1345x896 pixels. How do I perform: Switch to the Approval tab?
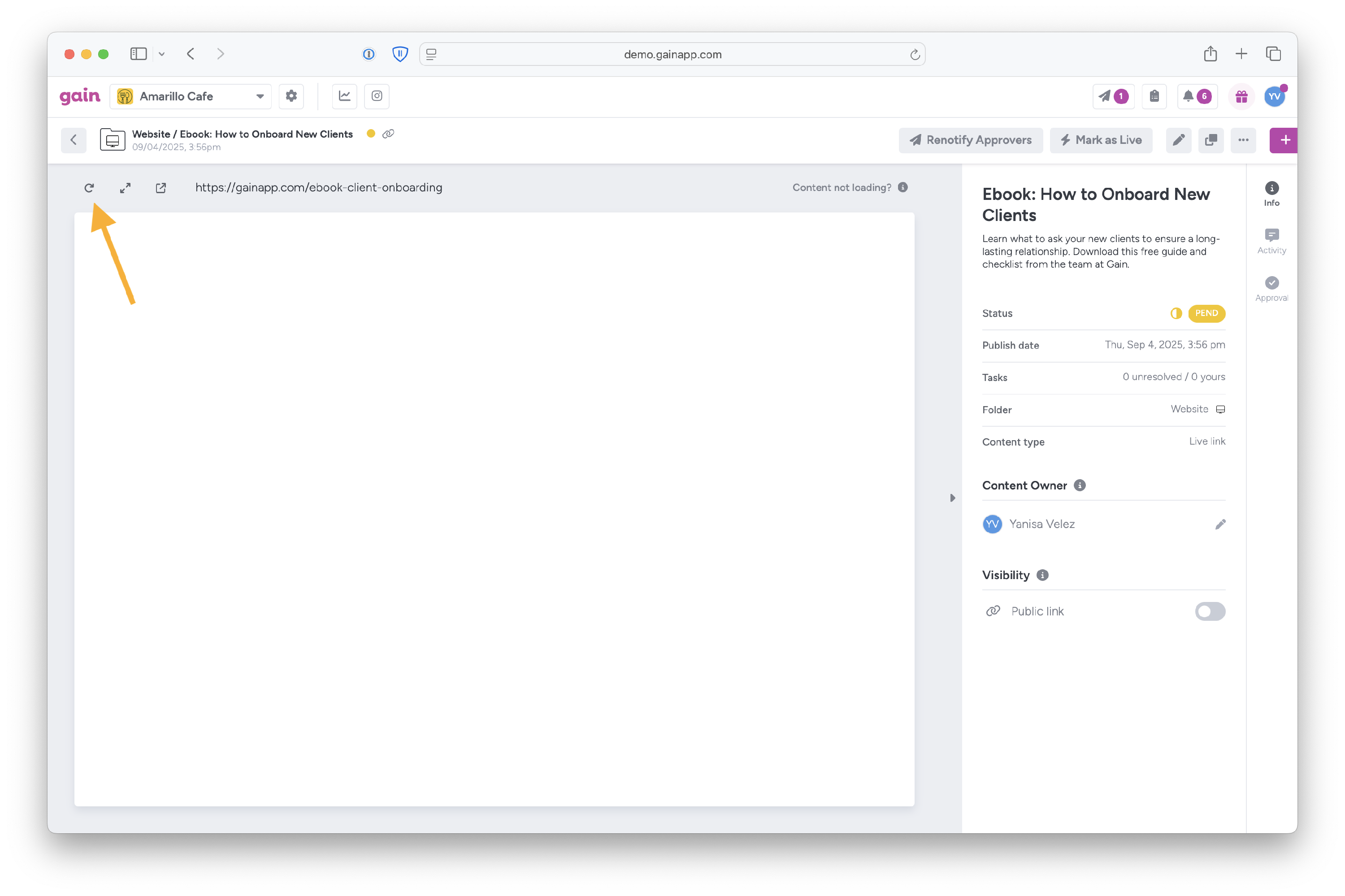(x=1271, y=289)
